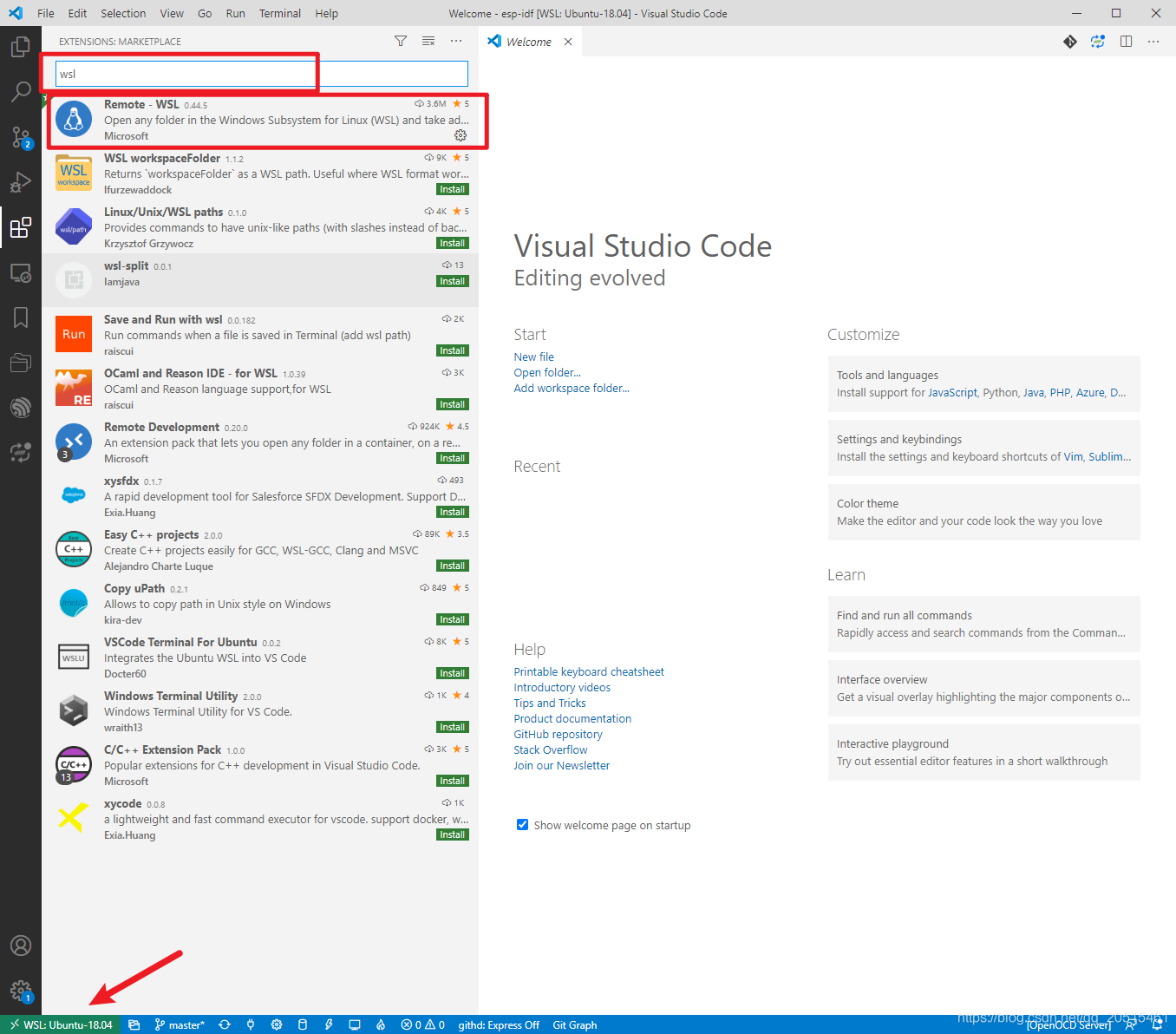The height and width of the screenshot is (1034, 1176).
Task: Toggle split editor right icon
Action: [x=1126, y=42]
